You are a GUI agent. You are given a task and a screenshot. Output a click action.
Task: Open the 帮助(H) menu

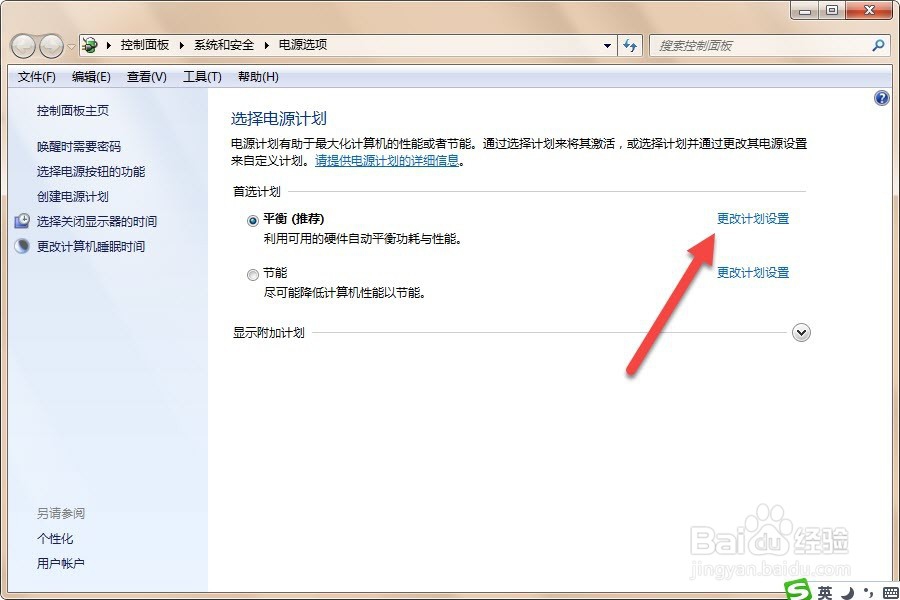pyautogui.click(x=258, y=77)
